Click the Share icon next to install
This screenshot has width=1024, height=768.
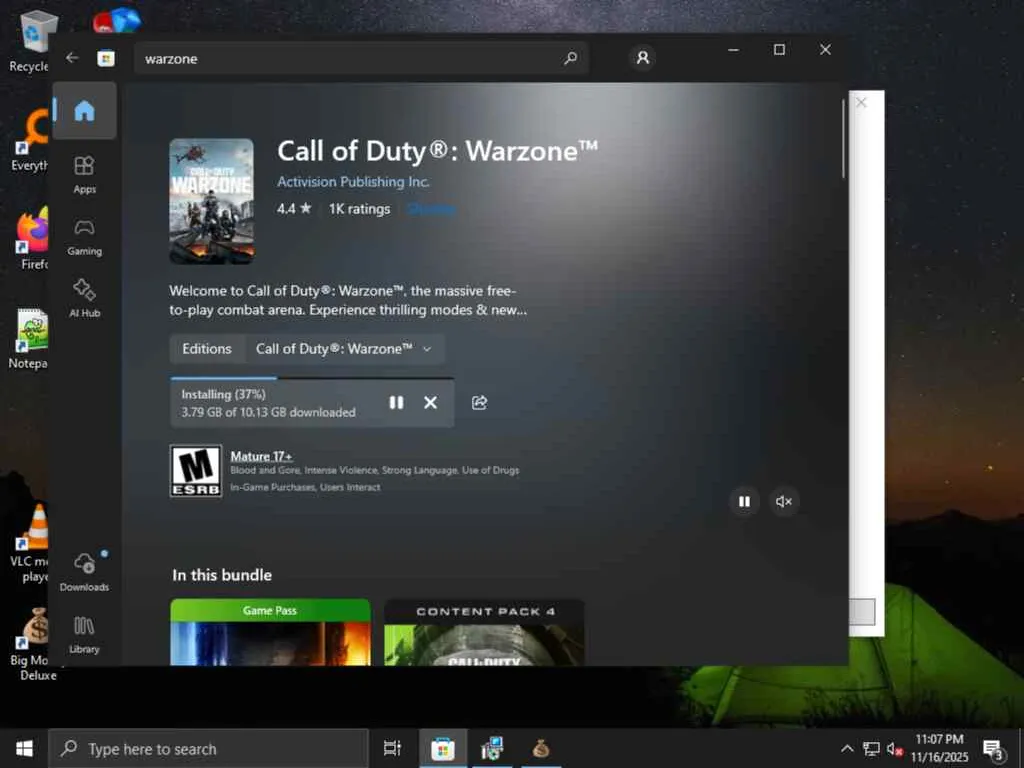[x=479, y=402]
